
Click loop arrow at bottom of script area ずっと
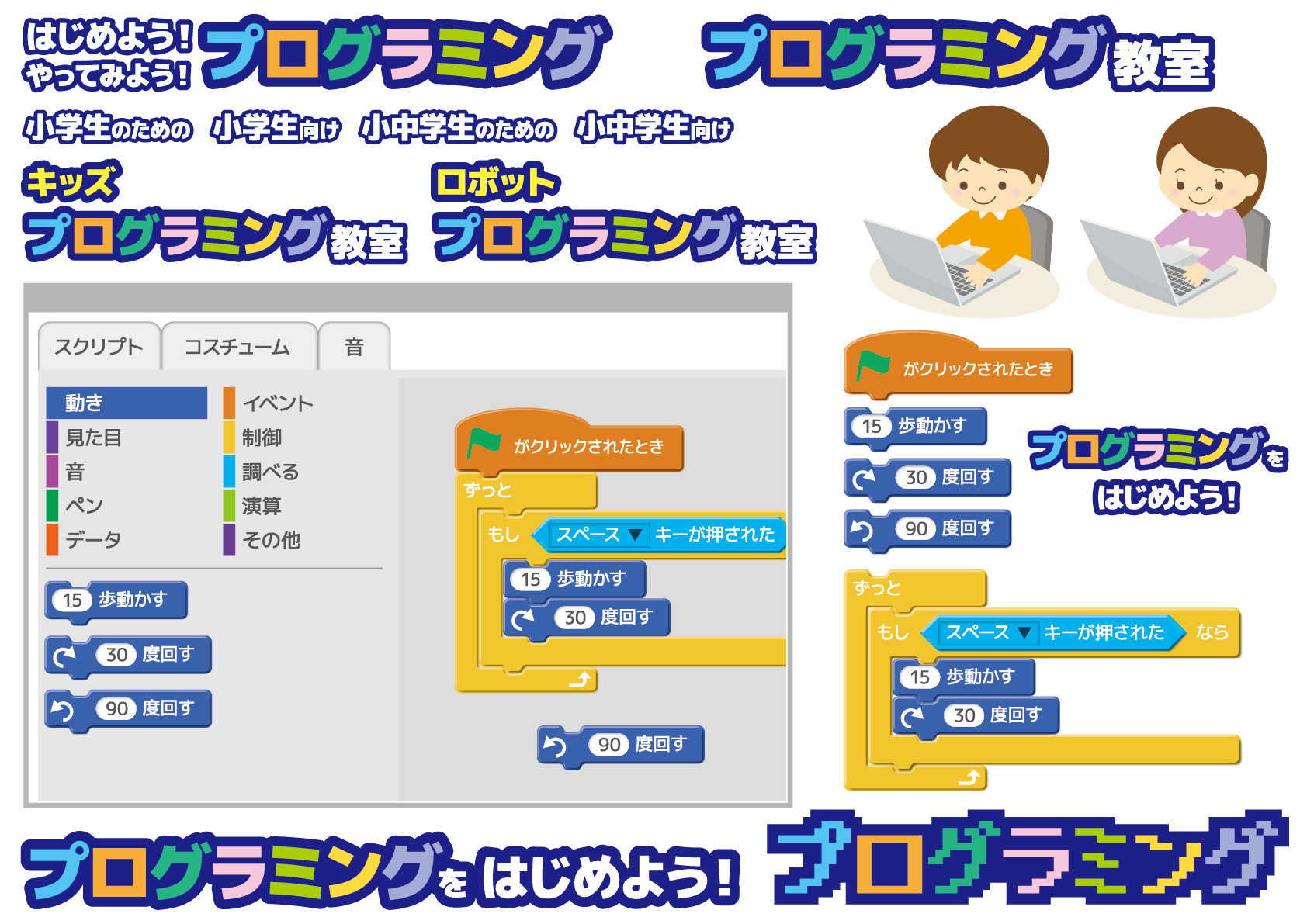[x=581, y=680]
